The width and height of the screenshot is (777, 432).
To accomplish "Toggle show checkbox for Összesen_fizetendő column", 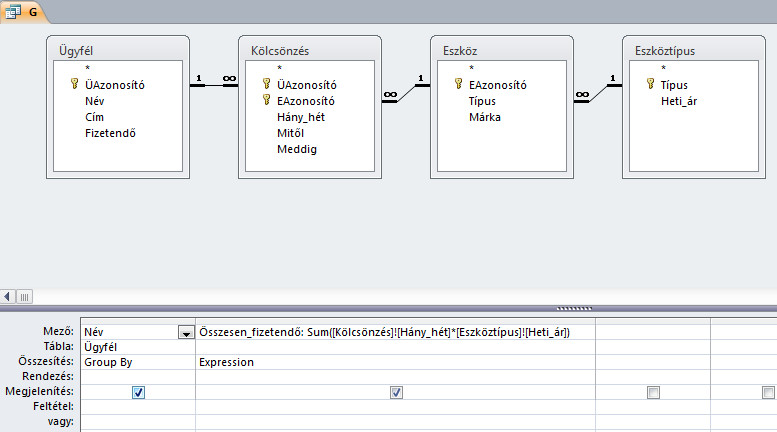I will click(396, 393).
